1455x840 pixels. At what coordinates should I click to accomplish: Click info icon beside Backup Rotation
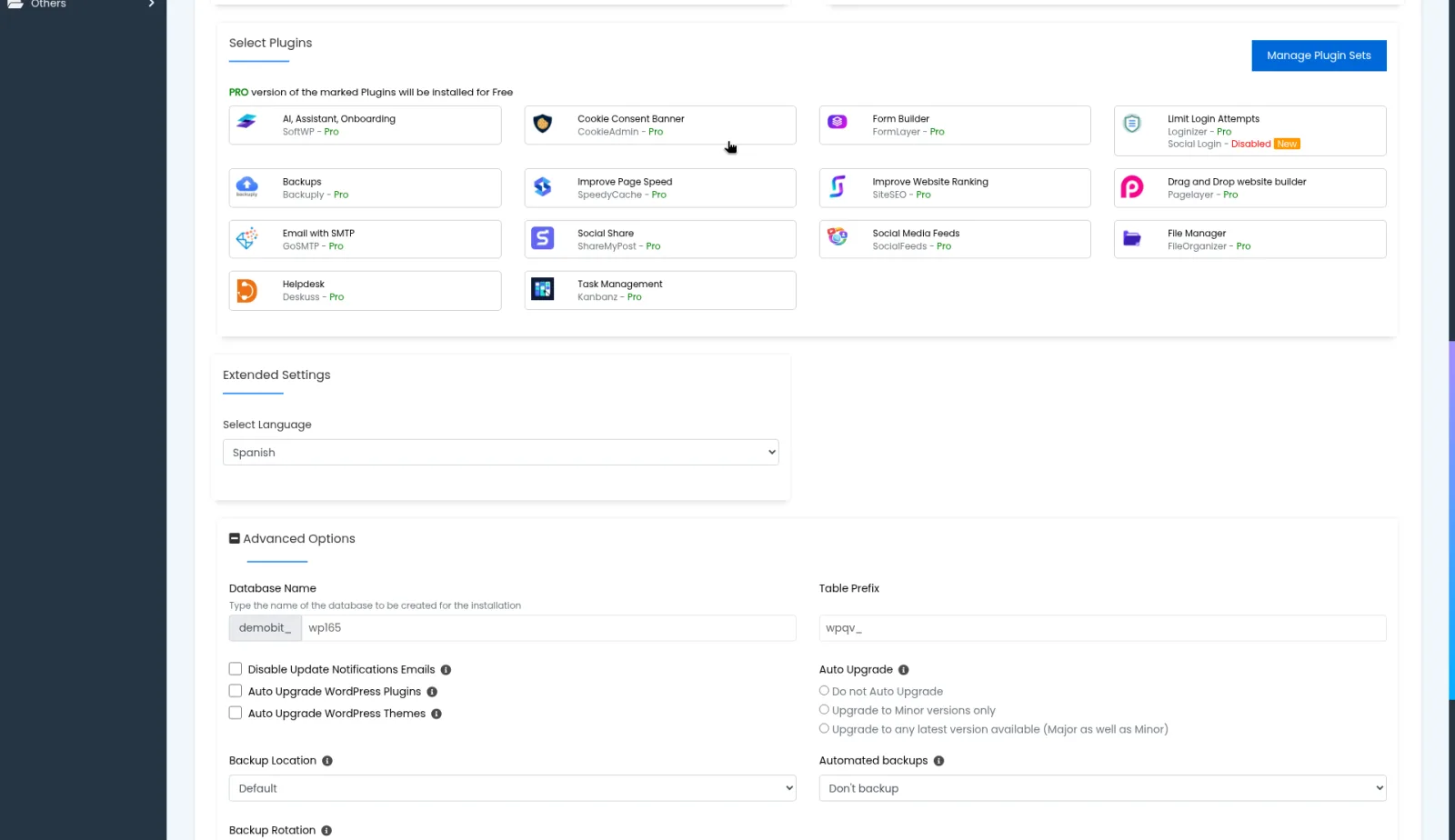click(326, 831)
